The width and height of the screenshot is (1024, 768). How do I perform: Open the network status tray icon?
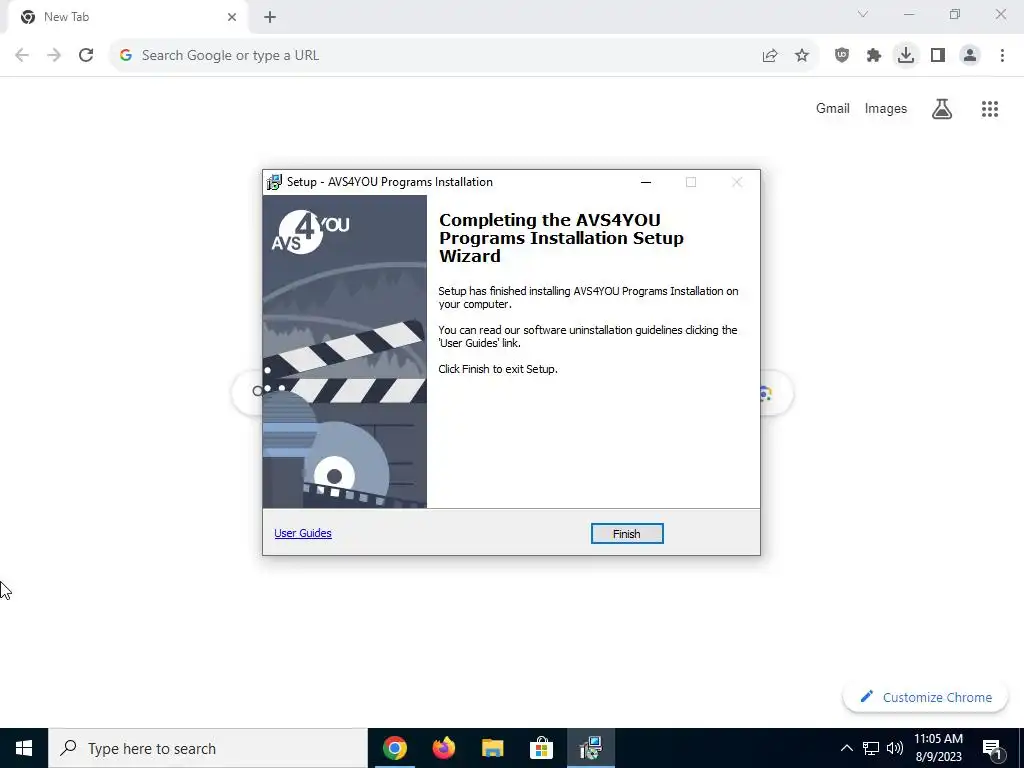coord(871,748)
